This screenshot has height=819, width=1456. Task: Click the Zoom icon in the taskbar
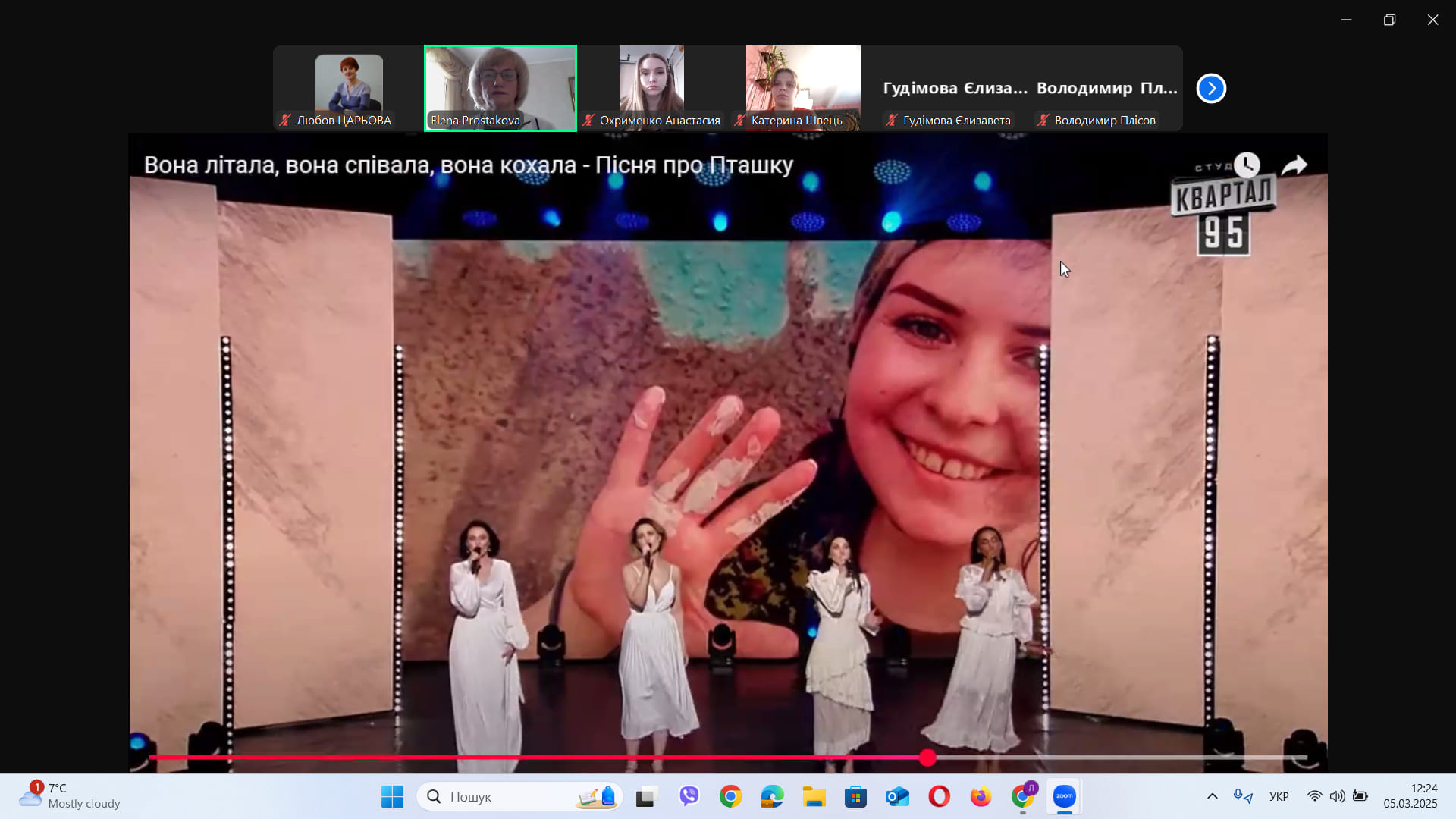1064,796
